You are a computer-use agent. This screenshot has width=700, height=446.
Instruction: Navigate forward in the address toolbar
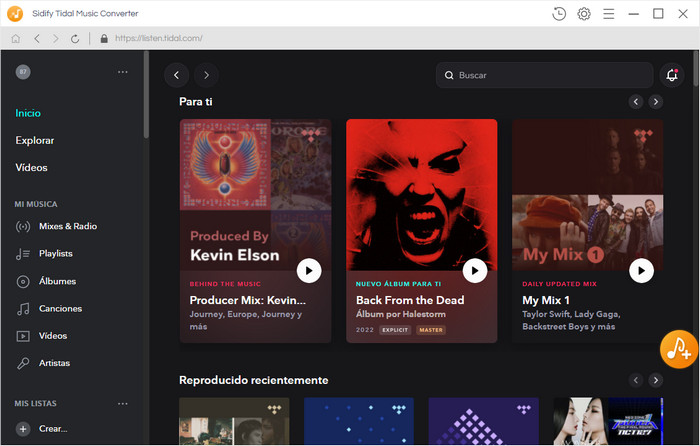pyautogui.click(x=56, y=38)
